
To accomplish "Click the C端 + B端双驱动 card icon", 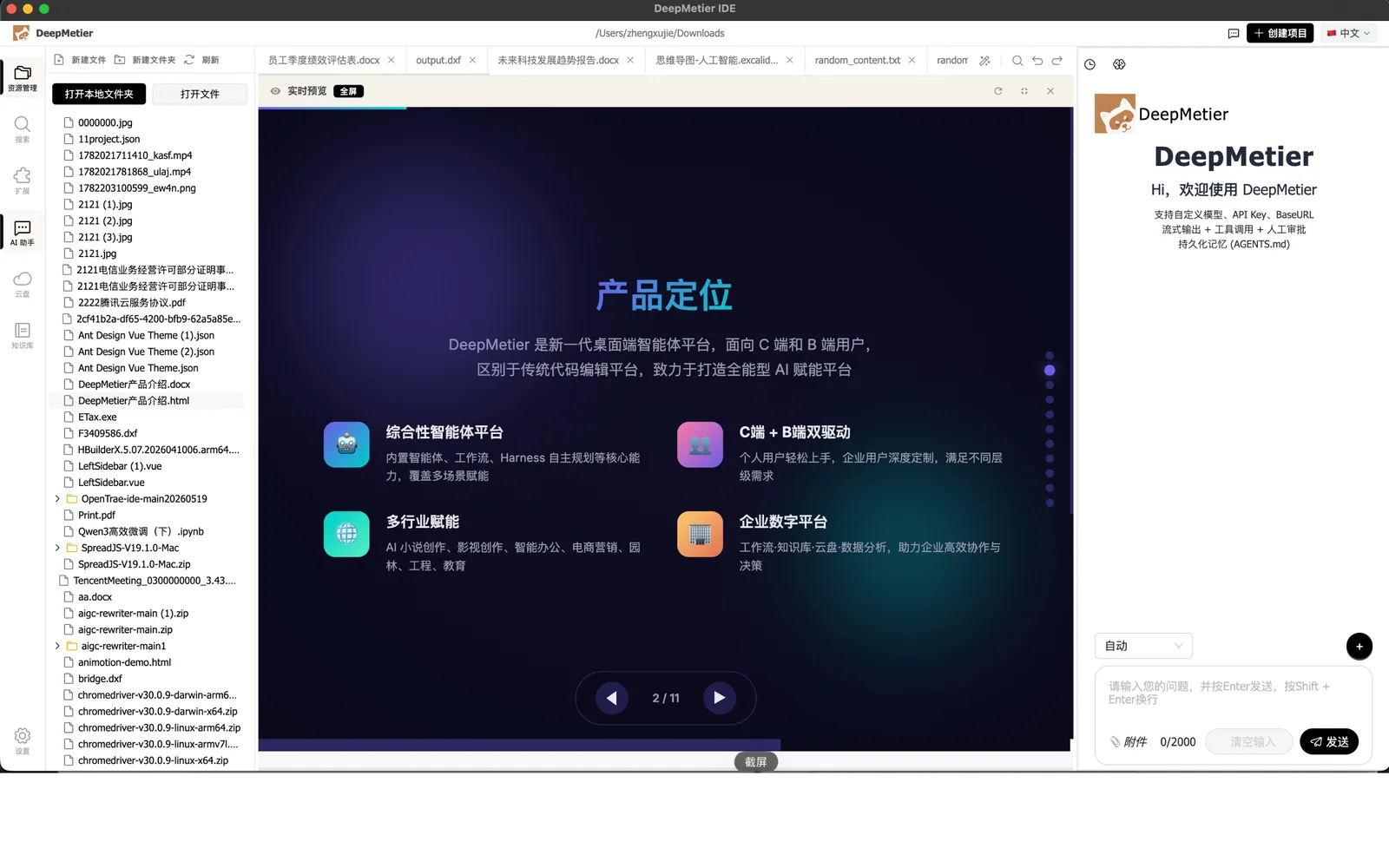I will click(x=700, y=444).
